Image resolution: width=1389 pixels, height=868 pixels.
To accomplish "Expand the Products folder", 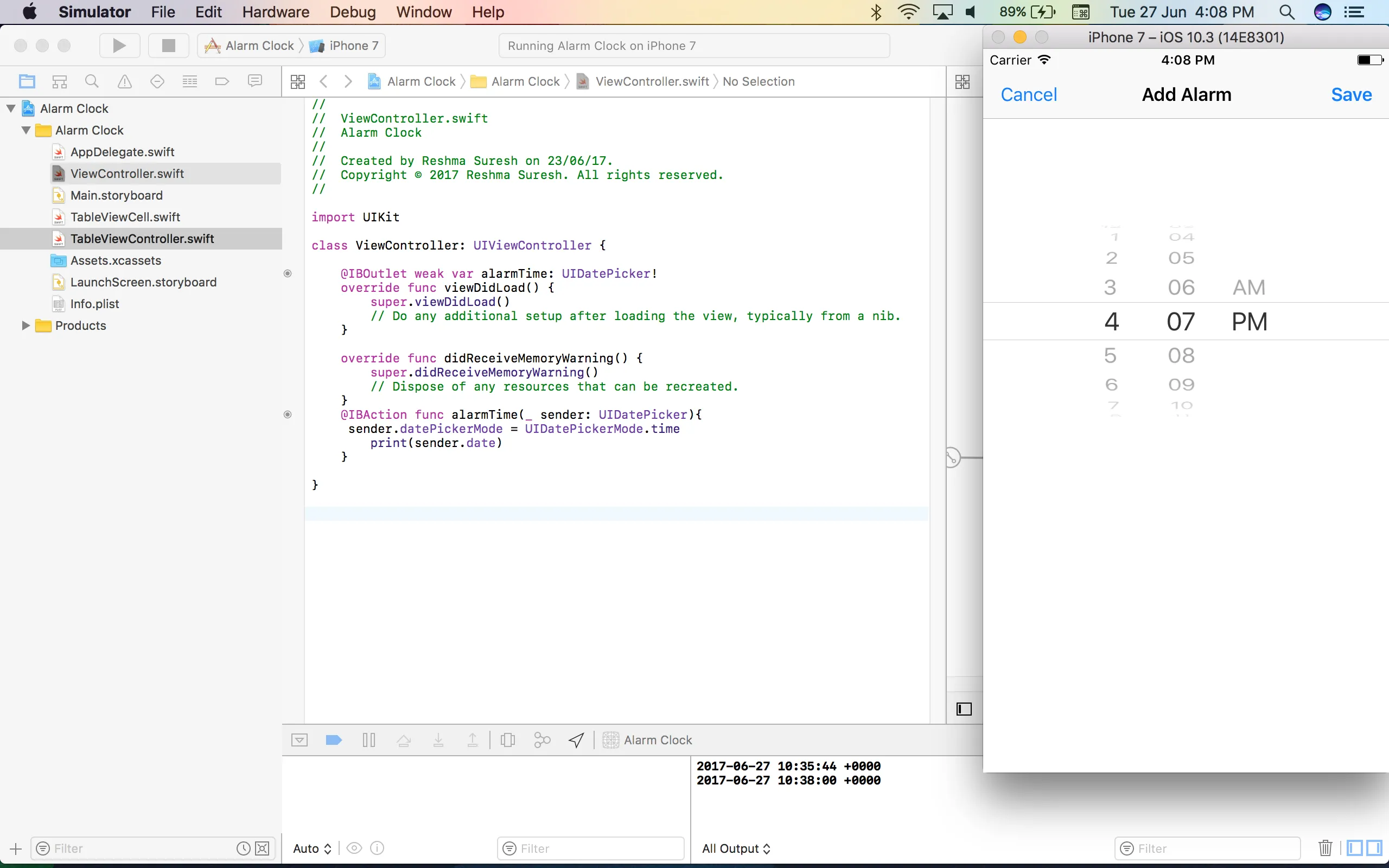I will coord(26,325).
